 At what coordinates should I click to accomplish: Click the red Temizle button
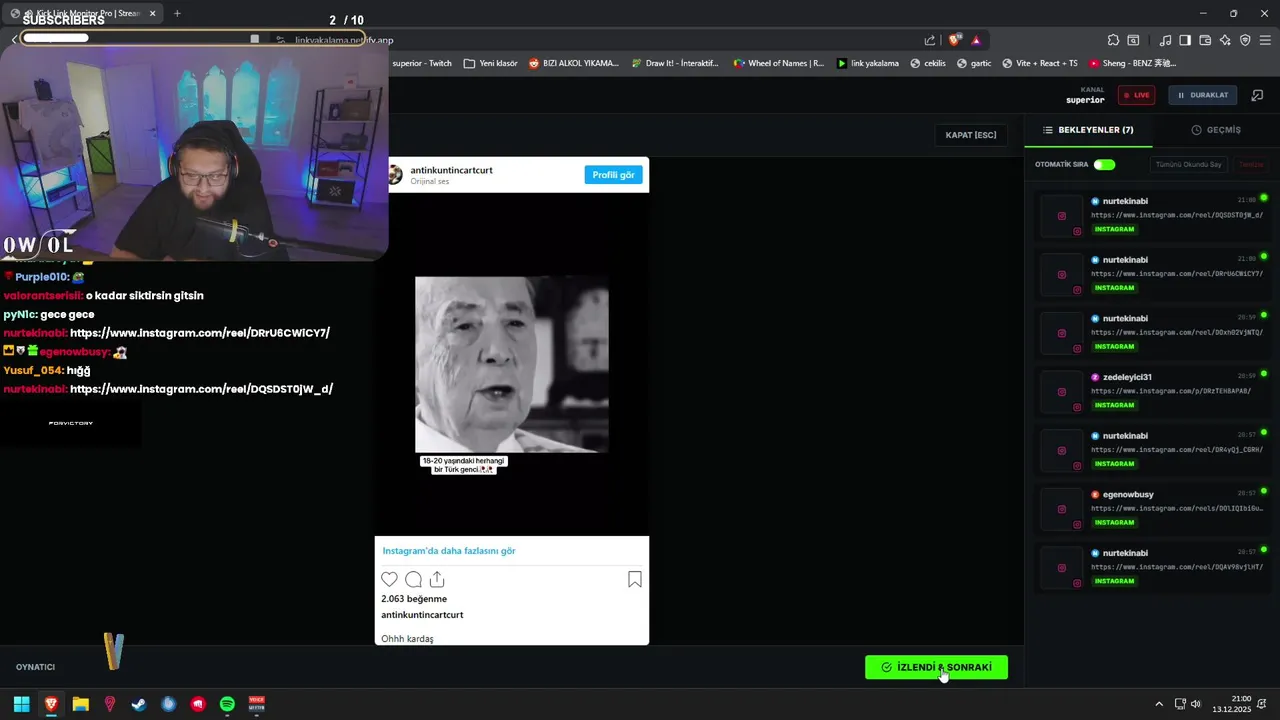tap(1251, 164)
